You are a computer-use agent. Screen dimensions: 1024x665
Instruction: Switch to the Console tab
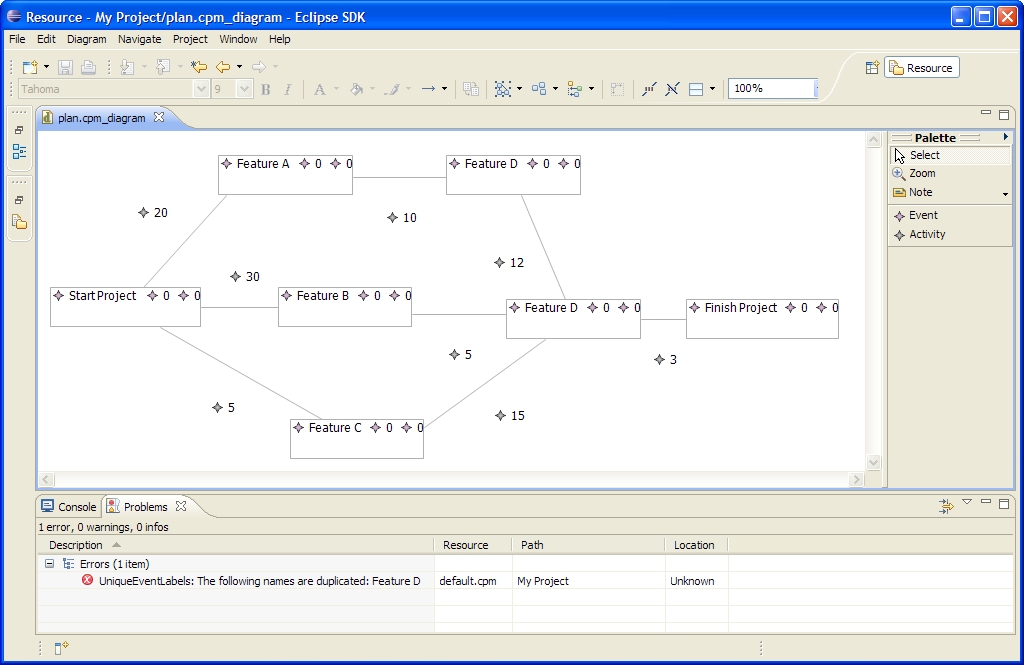(69, 507)
